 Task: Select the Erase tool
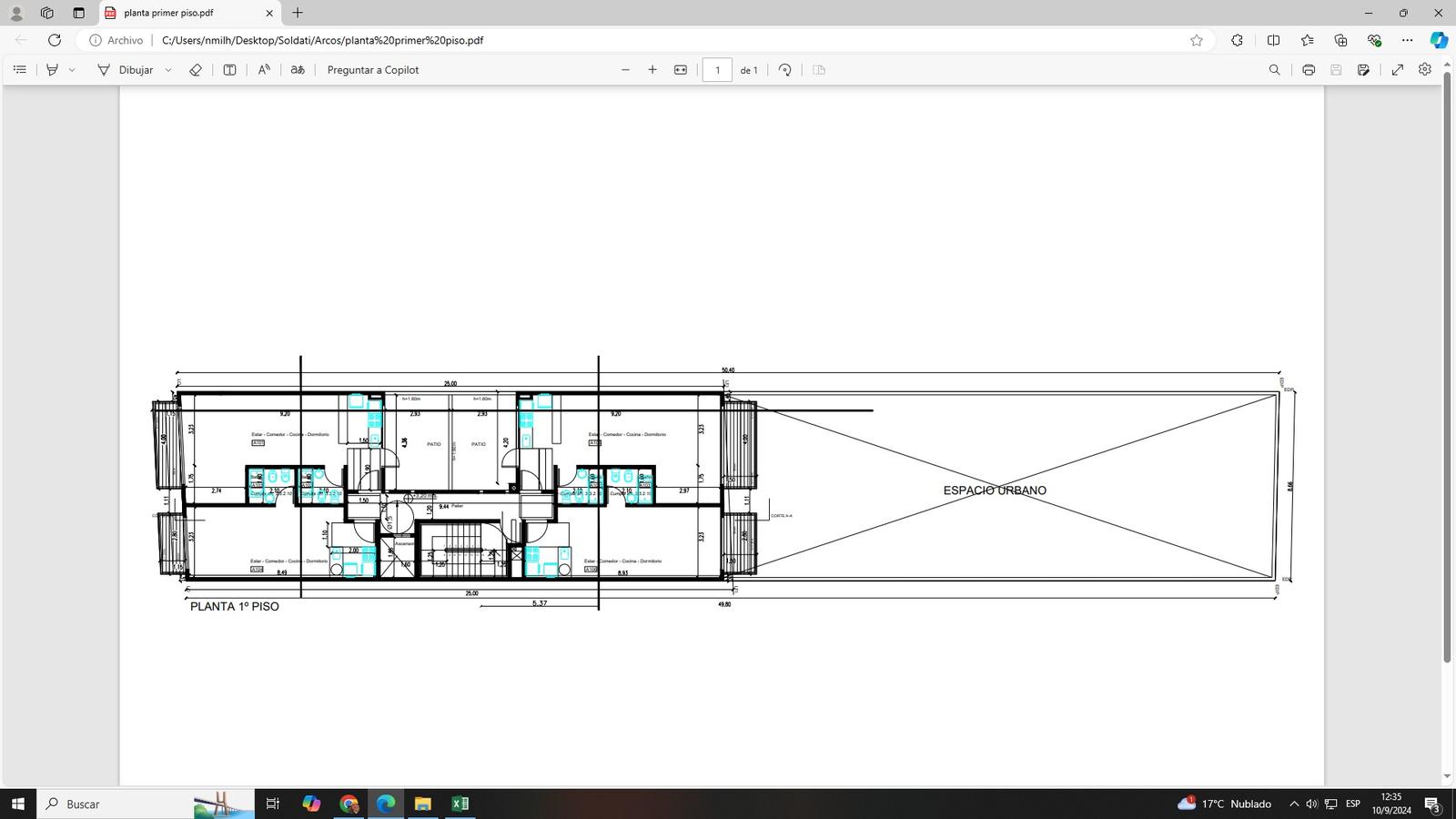195,70
